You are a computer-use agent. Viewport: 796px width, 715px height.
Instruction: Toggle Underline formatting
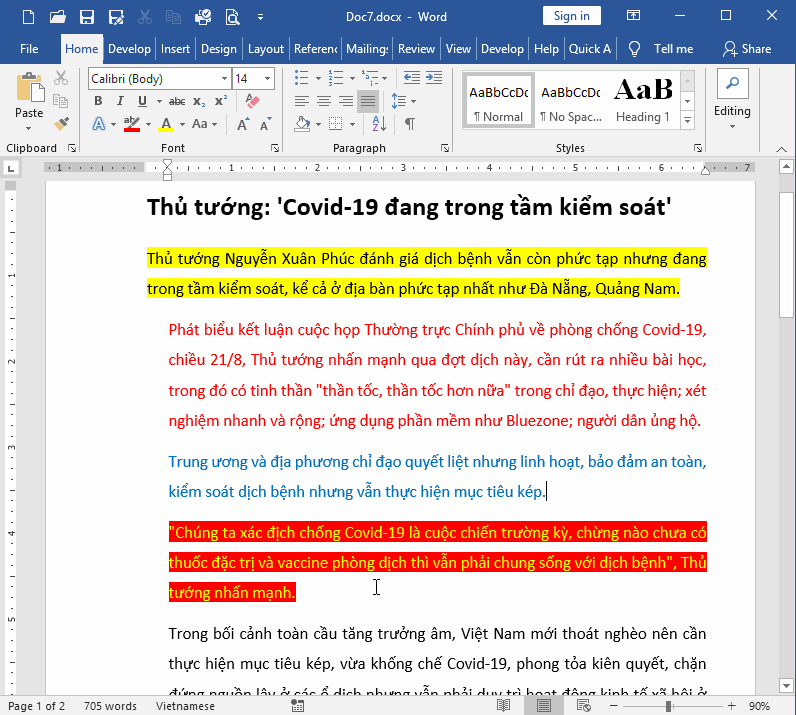coord(143,101)
